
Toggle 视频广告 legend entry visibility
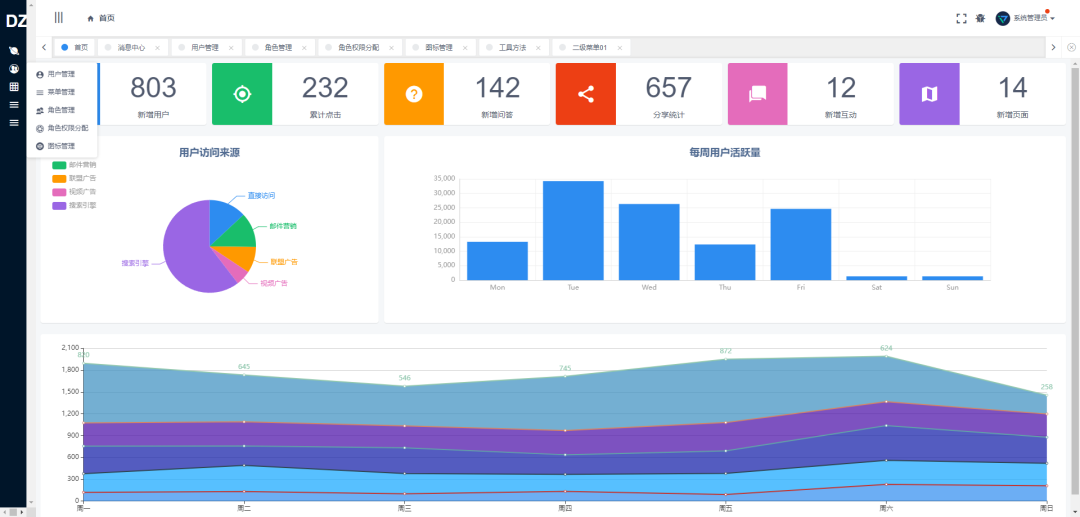(x=74, y=191)
